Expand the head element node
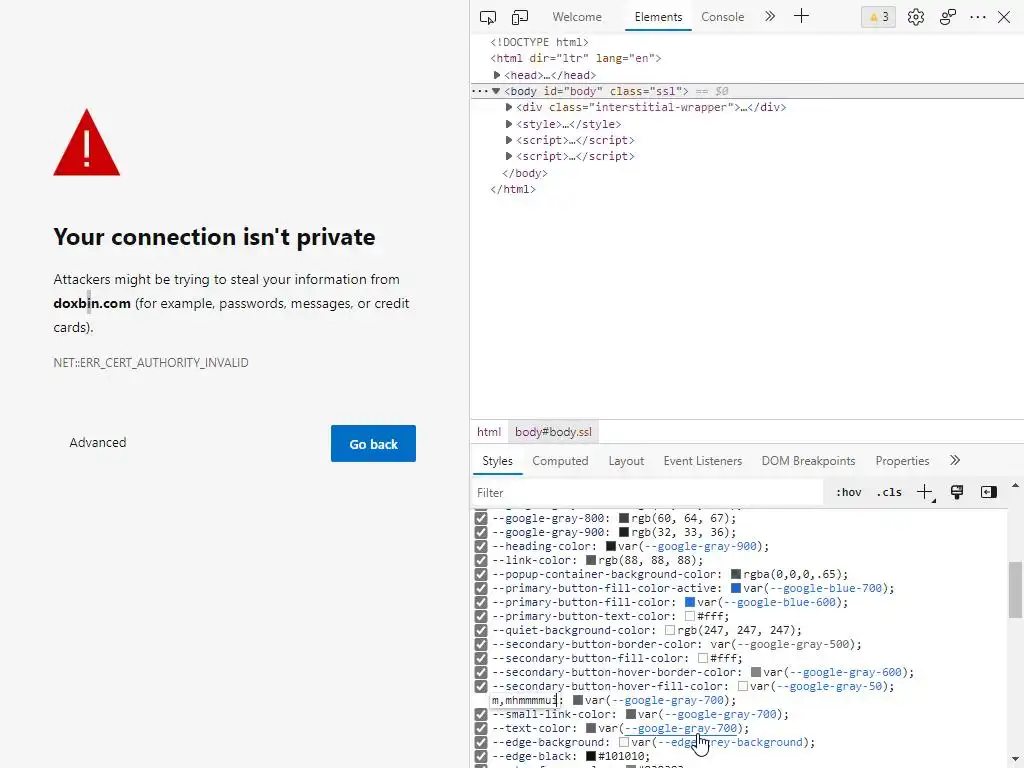Viewport: 1024px width, 768px height. (x=497, y=75)
